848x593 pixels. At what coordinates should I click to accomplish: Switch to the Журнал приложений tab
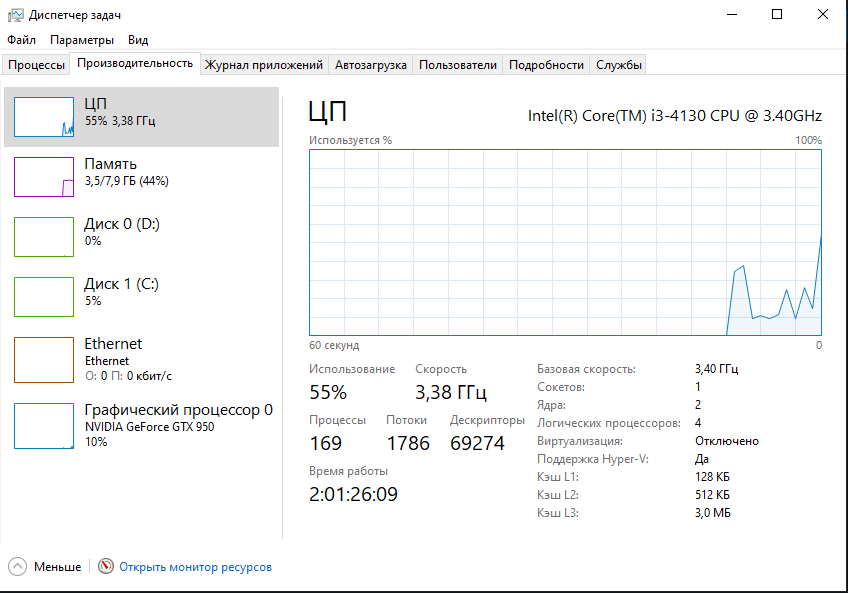264,65
